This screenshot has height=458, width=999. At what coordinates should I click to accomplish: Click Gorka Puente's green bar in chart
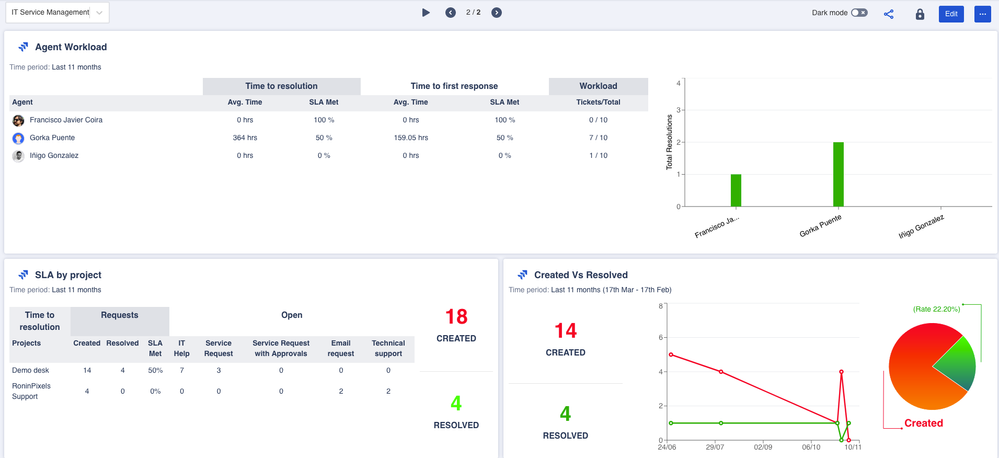(838, 174)
